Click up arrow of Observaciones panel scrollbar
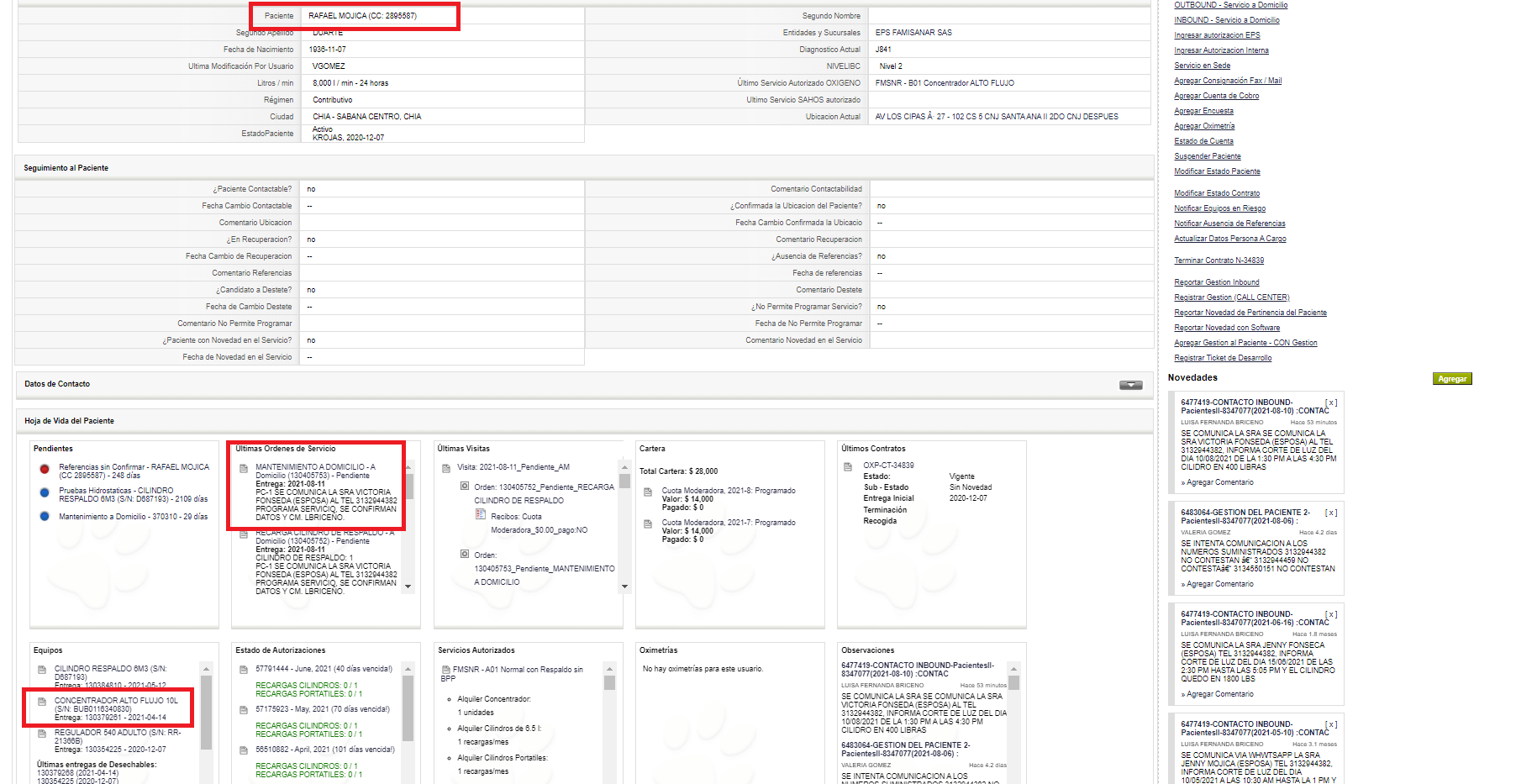The width and height of the screenshot is (1537, 784). click(1013, 669)
